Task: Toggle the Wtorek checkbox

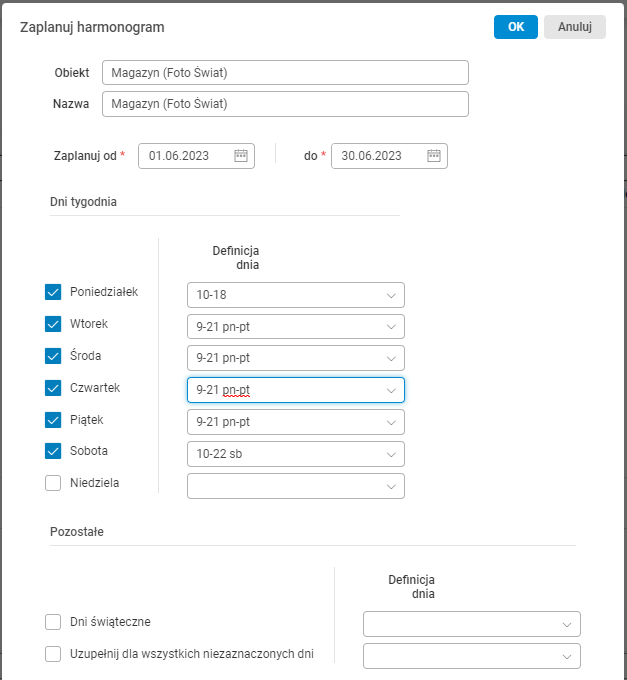Action: (x=54, y=324)
